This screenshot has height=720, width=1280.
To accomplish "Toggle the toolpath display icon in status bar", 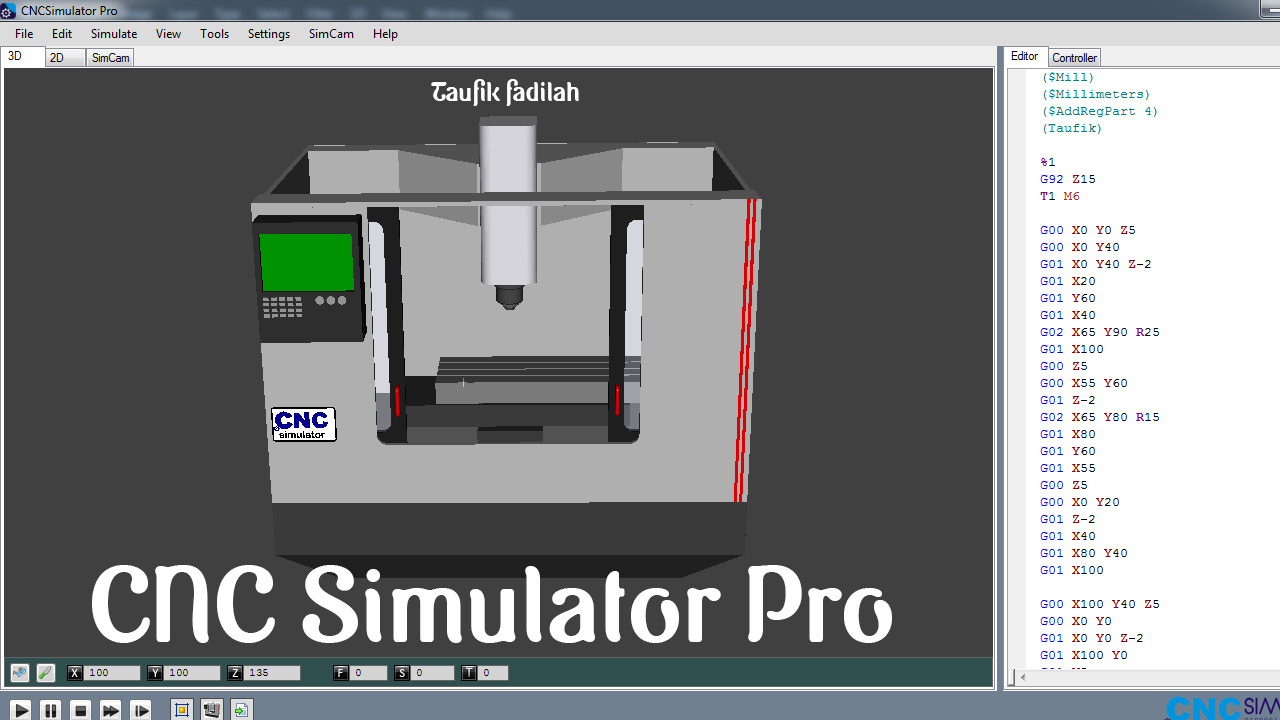I will click(19, 673).
